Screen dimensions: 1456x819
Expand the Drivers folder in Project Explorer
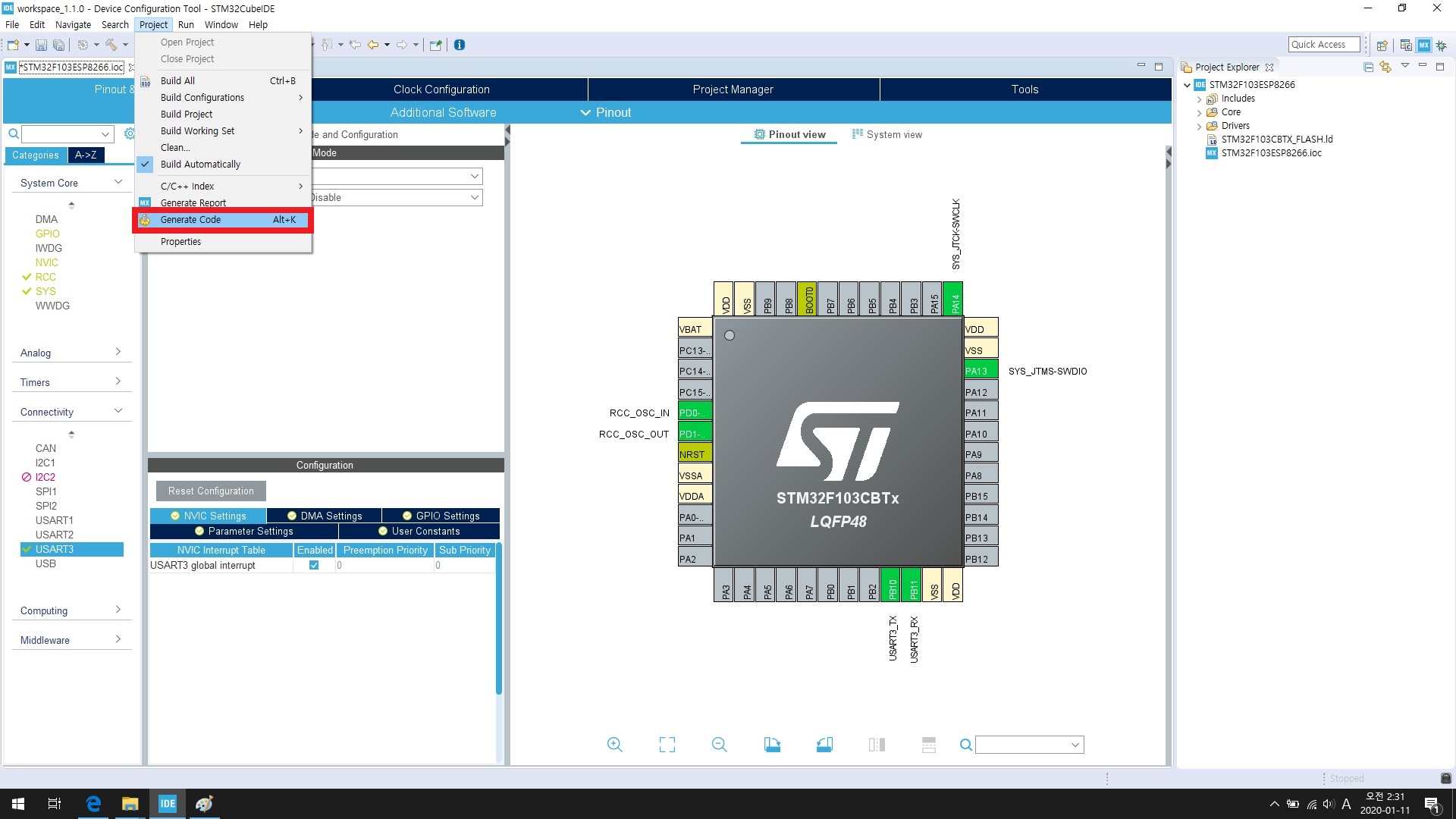(x=1199, y=127)
